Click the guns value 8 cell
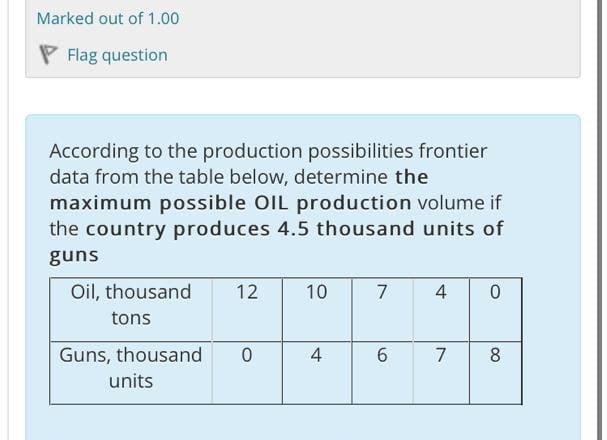Viewport: 607px width, 440px height. (496, 373)
